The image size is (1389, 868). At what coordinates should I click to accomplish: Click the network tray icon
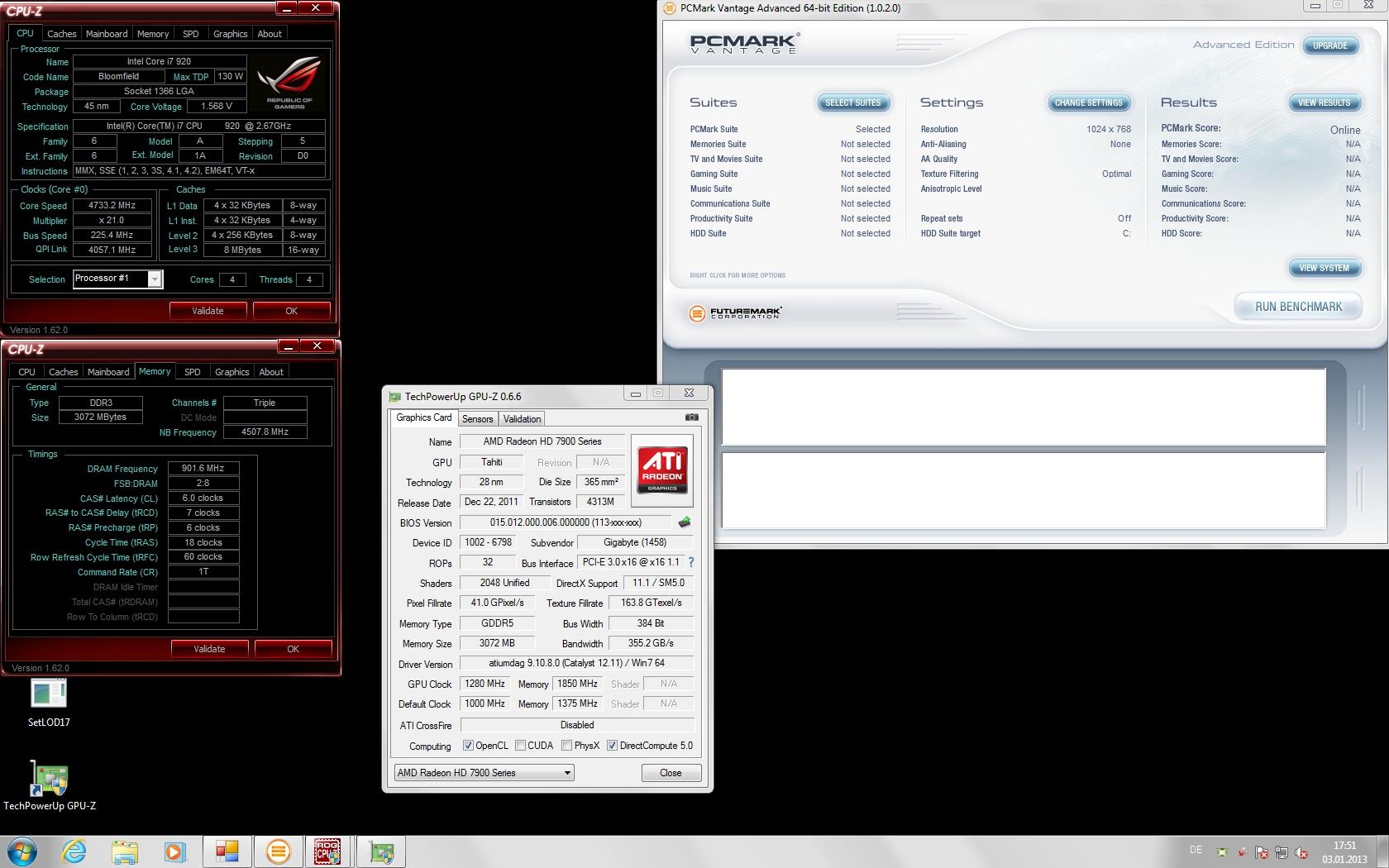[1282, 852]
